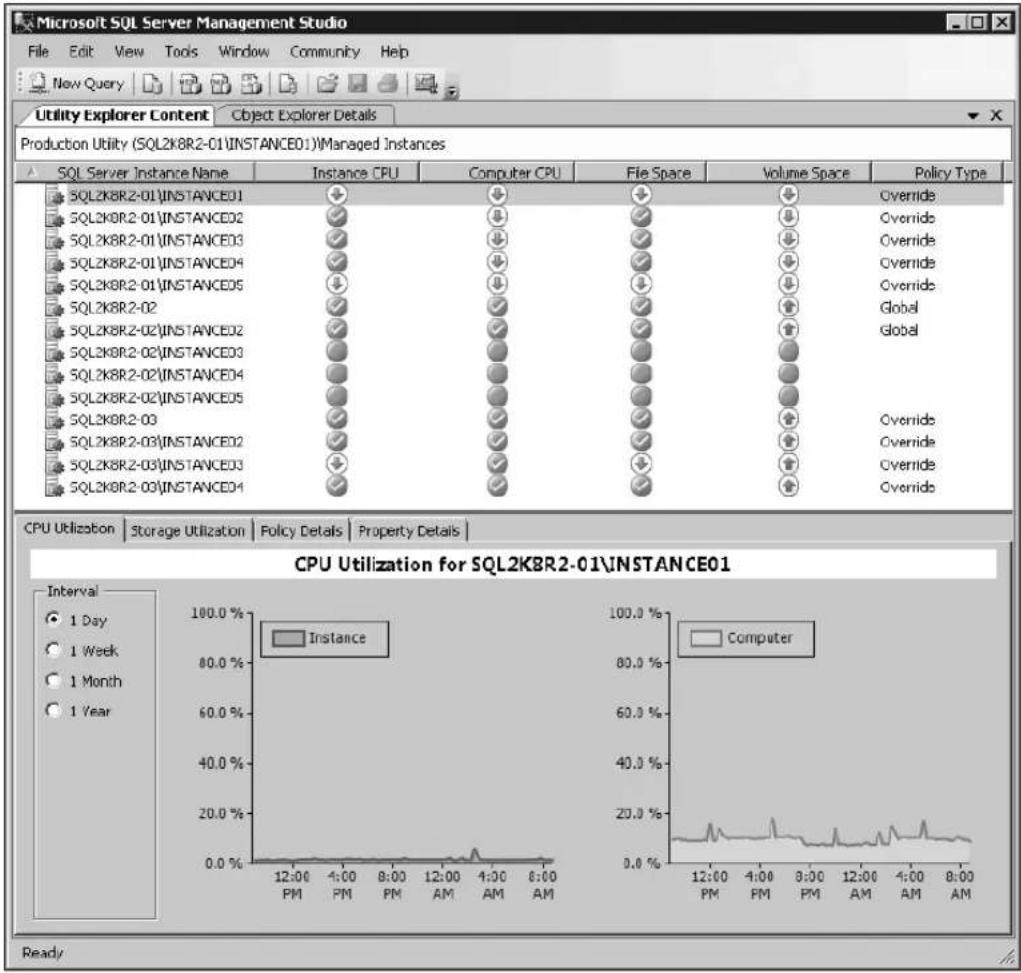1021x973 pixels.
Task: Open the Storage Utilization tab
Action: 188,531
